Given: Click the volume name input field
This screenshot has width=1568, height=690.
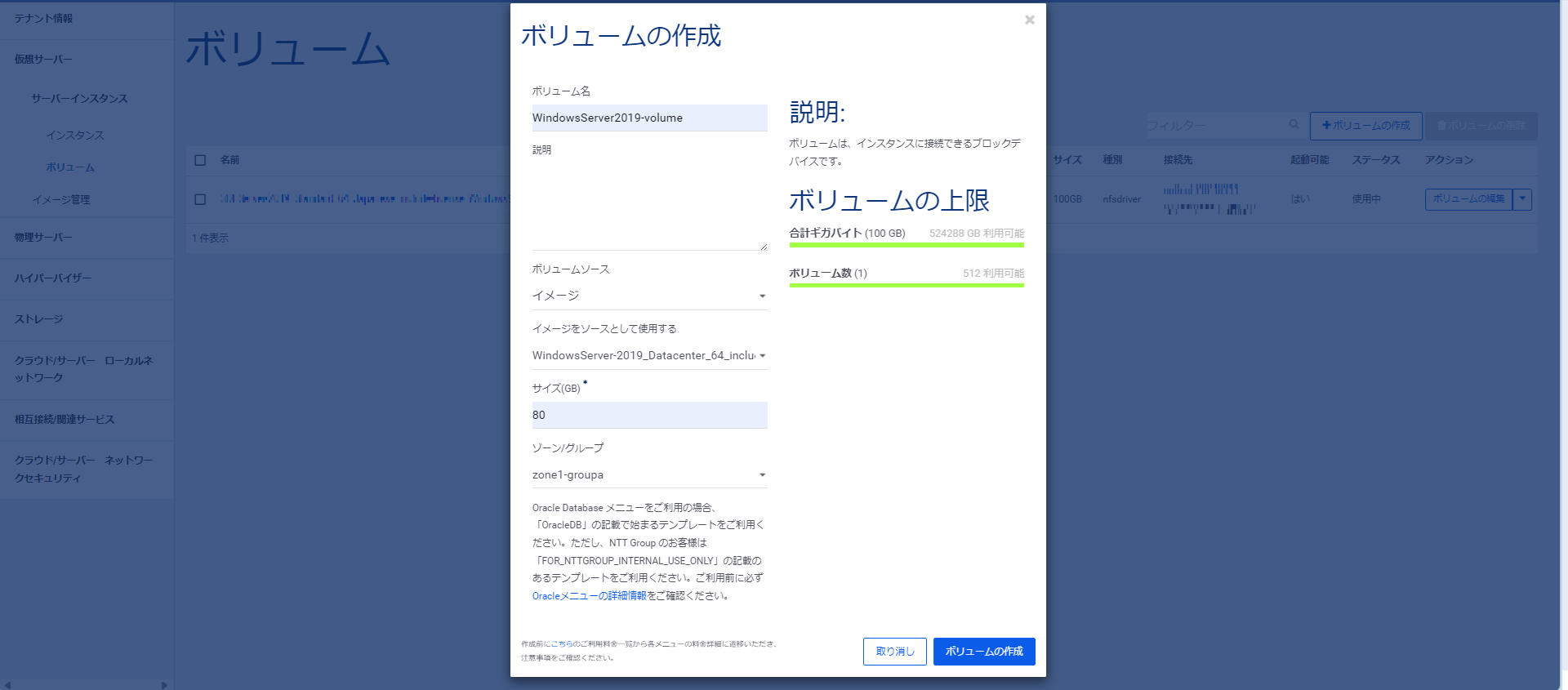Looking at the screenshot, I should pos(649,118).
